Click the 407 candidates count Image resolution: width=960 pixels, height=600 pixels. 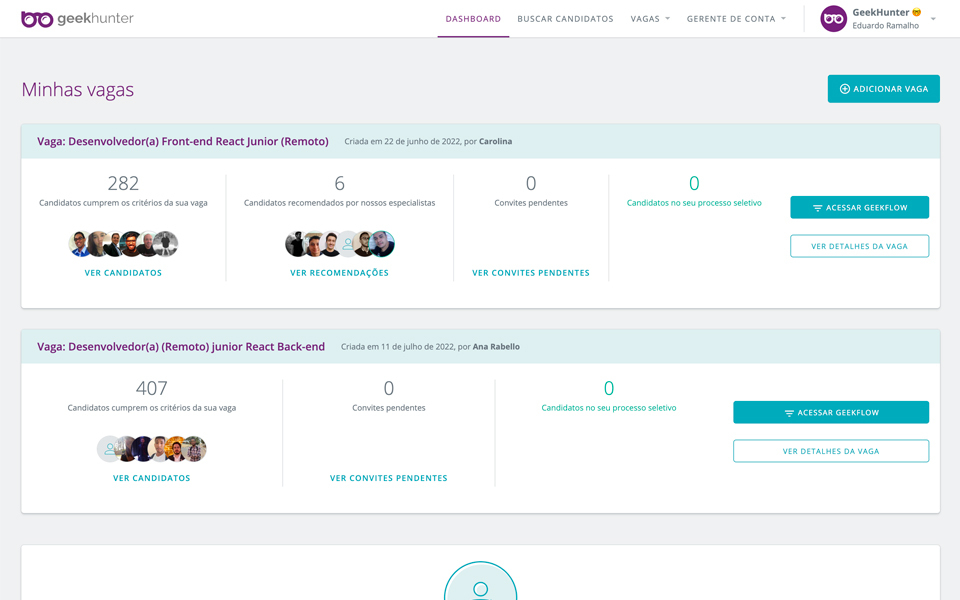[151, 388]
